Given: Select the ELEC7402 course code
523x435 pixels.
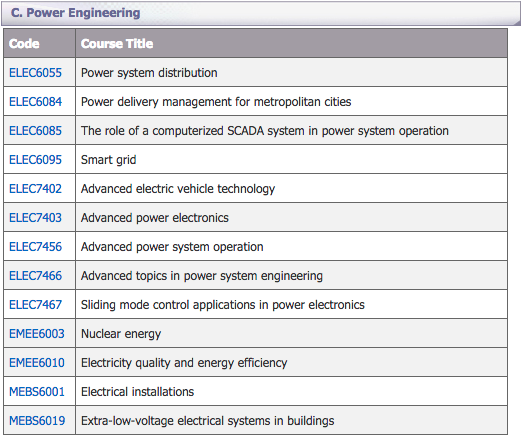Looking at the screenshot, I should [35, 189].
